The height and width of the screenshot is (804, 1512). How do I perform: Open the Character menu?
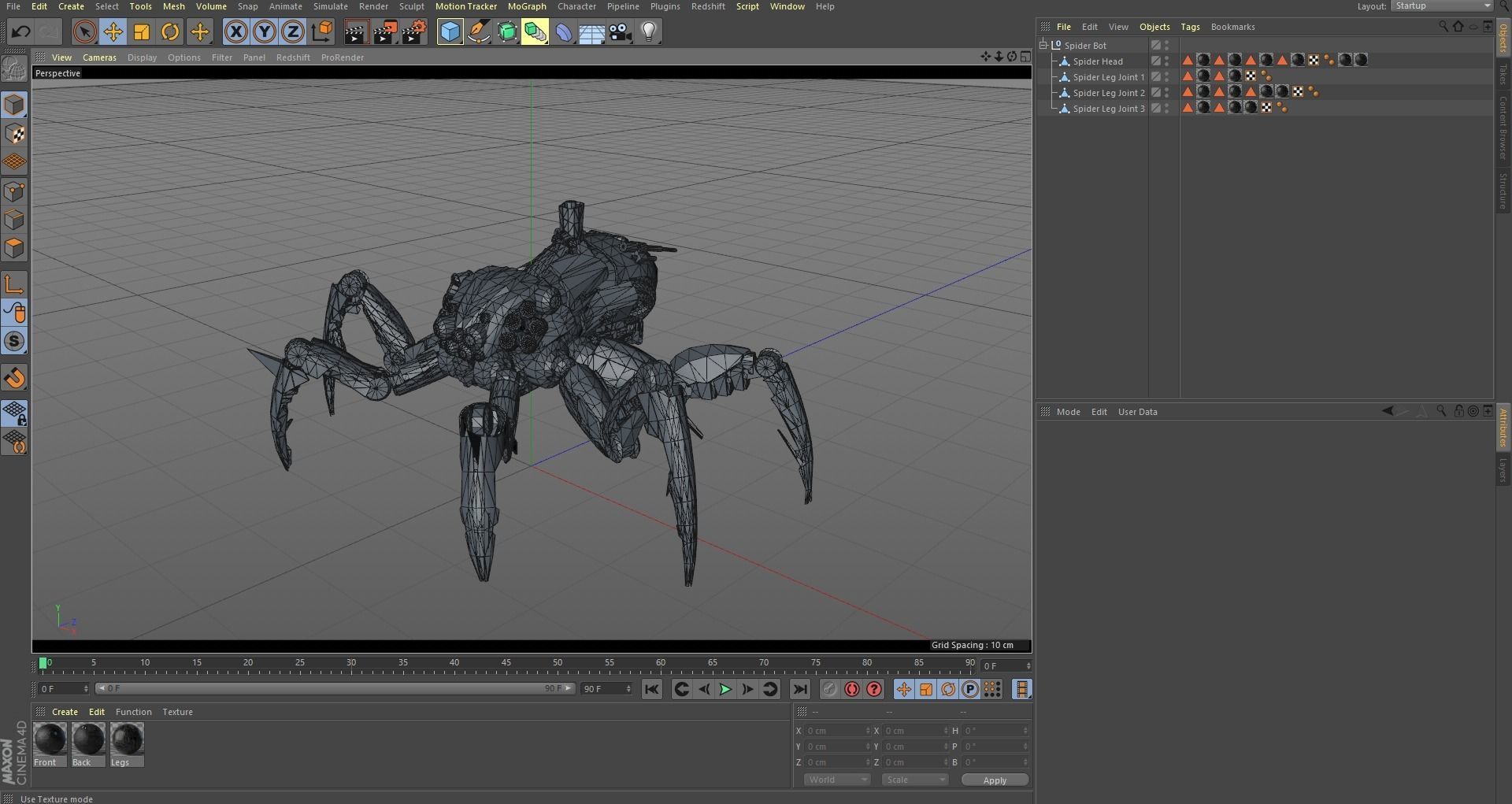(576, 6)
